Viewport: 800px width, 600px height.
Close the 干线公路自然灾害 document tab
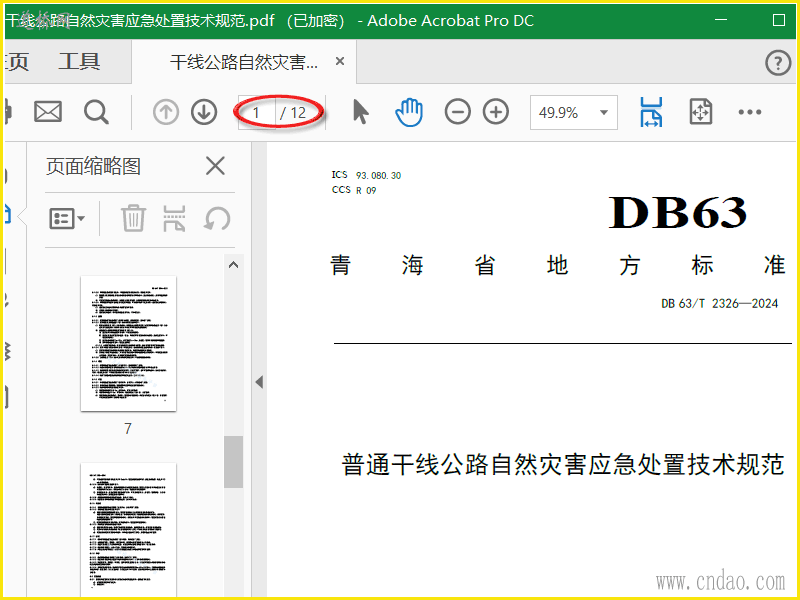pos(340,62)
